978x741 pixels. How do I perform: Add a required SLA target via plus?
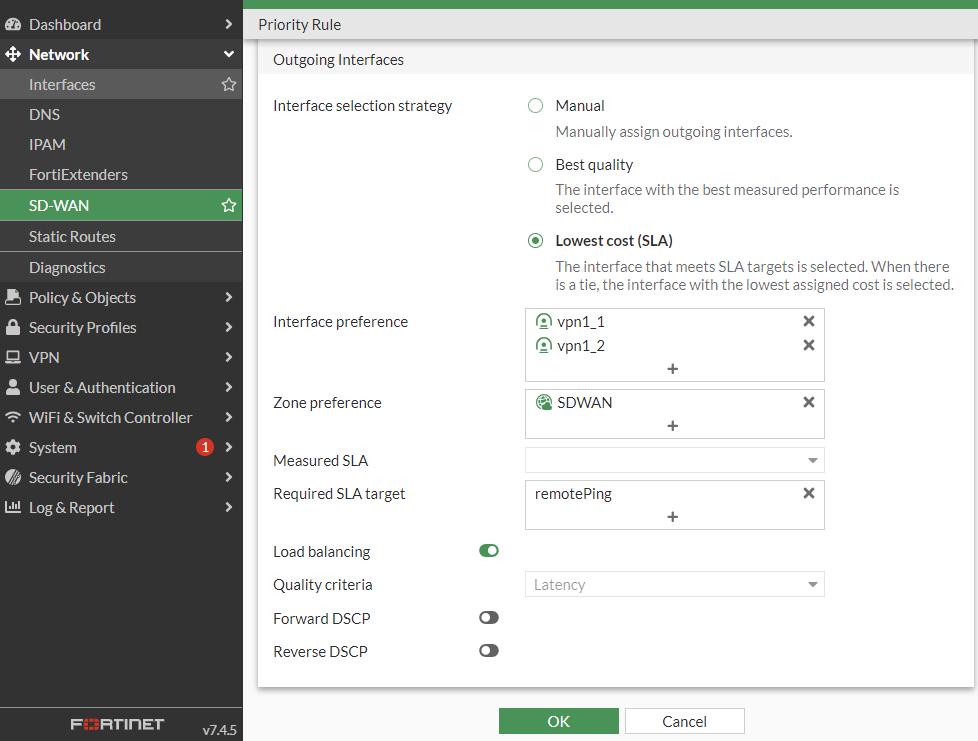pyautogui.click(x=672, y=517)
